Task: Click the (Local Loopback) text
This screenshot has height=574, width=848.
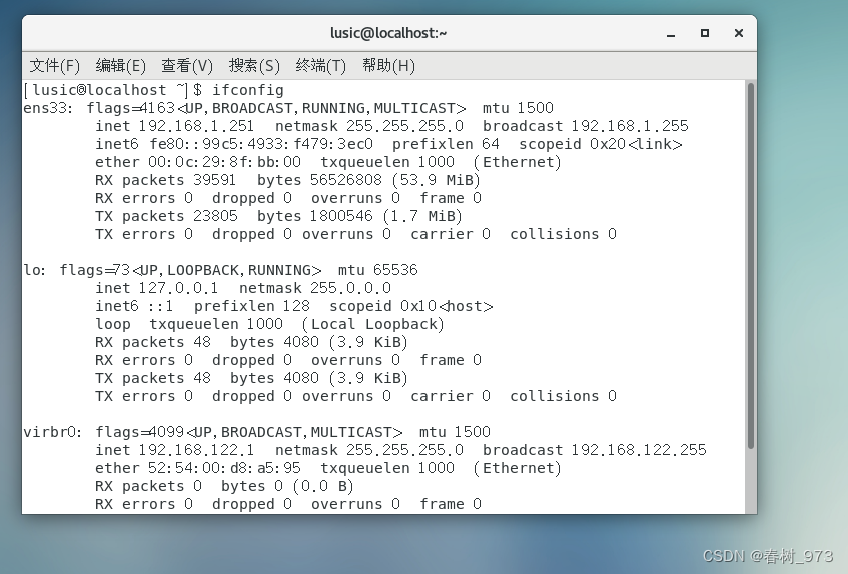Action: (373, 325)
